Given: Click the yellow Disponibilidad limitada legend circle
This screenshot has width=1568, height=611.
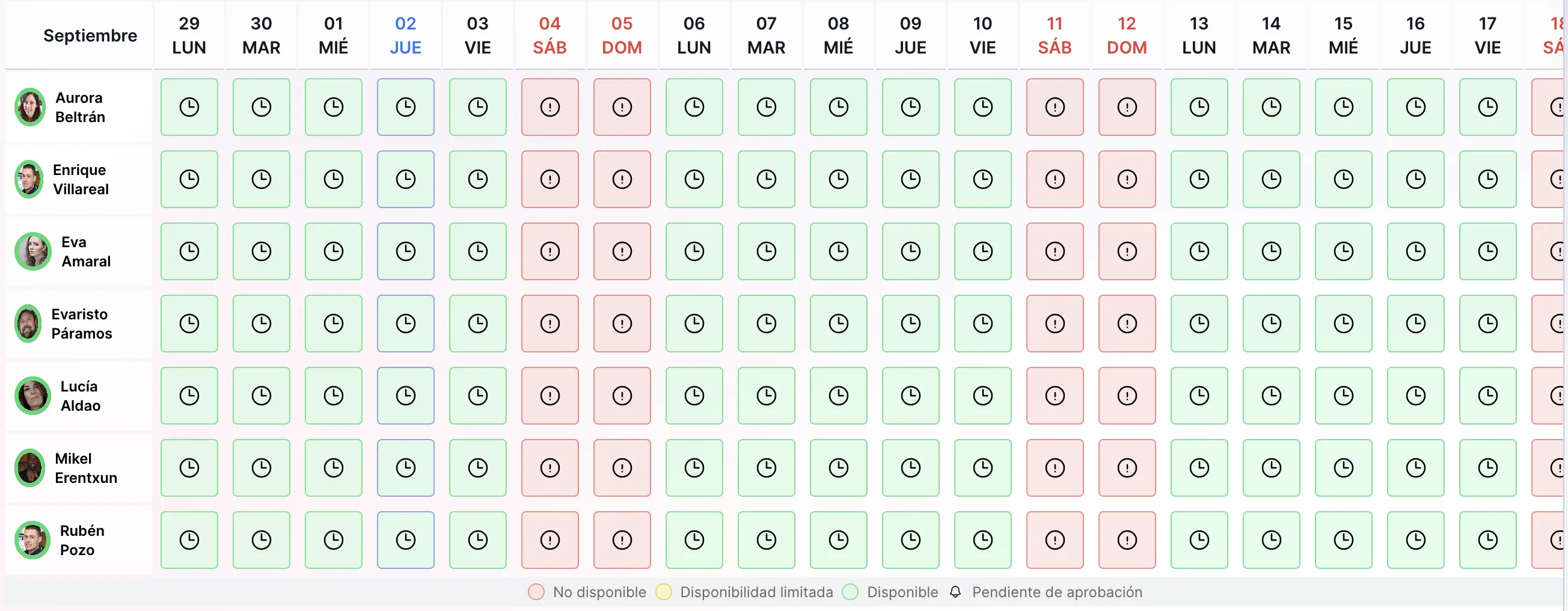Looking at the screenshot, I should click(664, 592).
